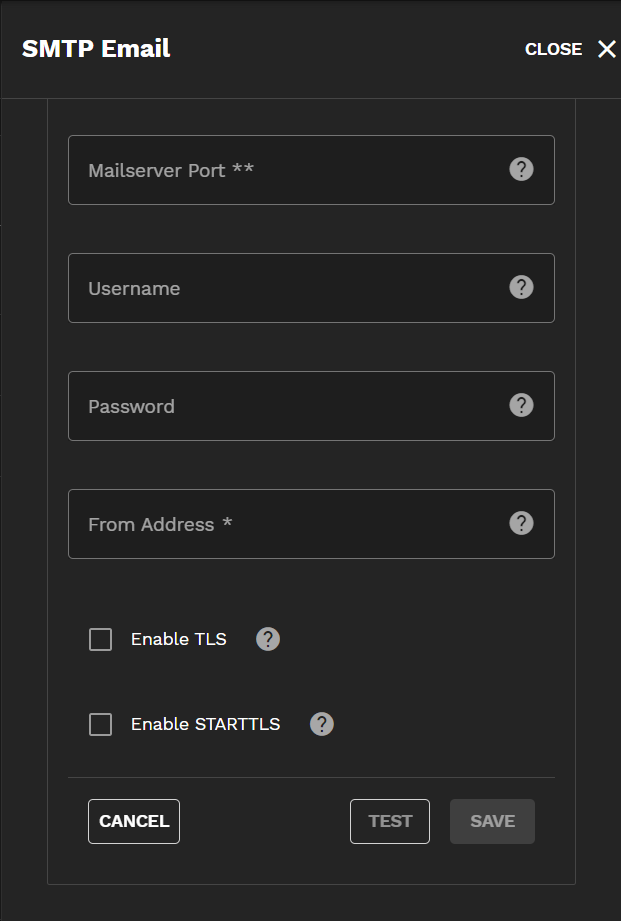621x921 pixels.
Task: Click the disabled SAVE button
Action: [492, 821]
